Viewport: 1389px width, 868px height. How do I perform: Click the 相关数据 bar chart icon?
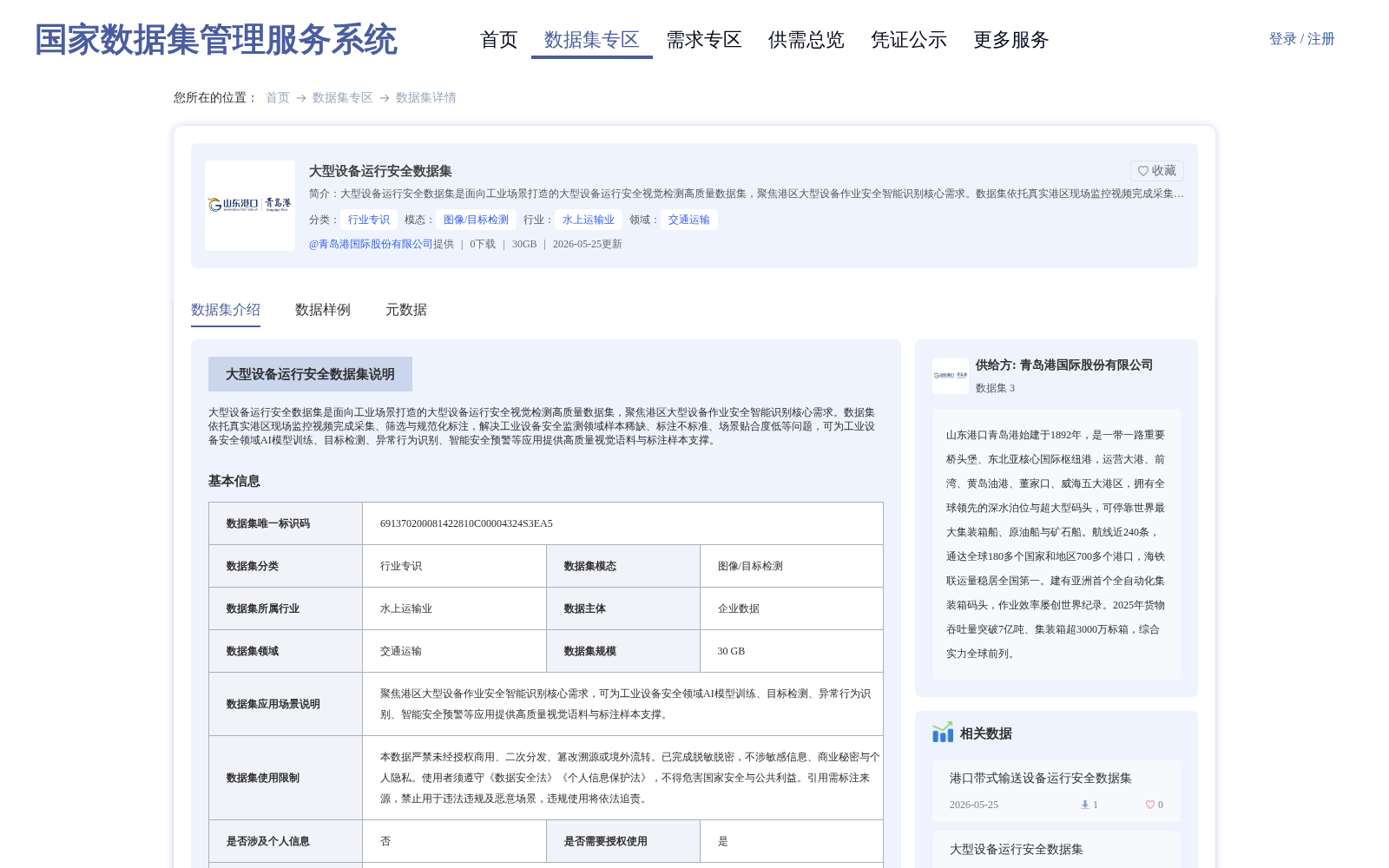click(x=943, y=733)
